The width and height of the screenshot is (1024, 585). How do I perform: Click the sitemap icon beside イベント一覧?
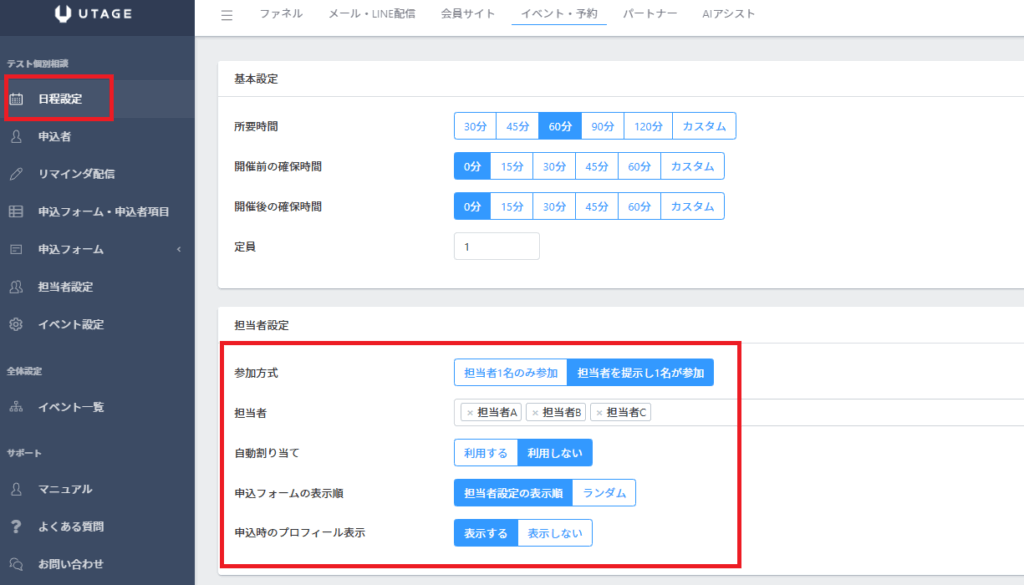point(16,407)
